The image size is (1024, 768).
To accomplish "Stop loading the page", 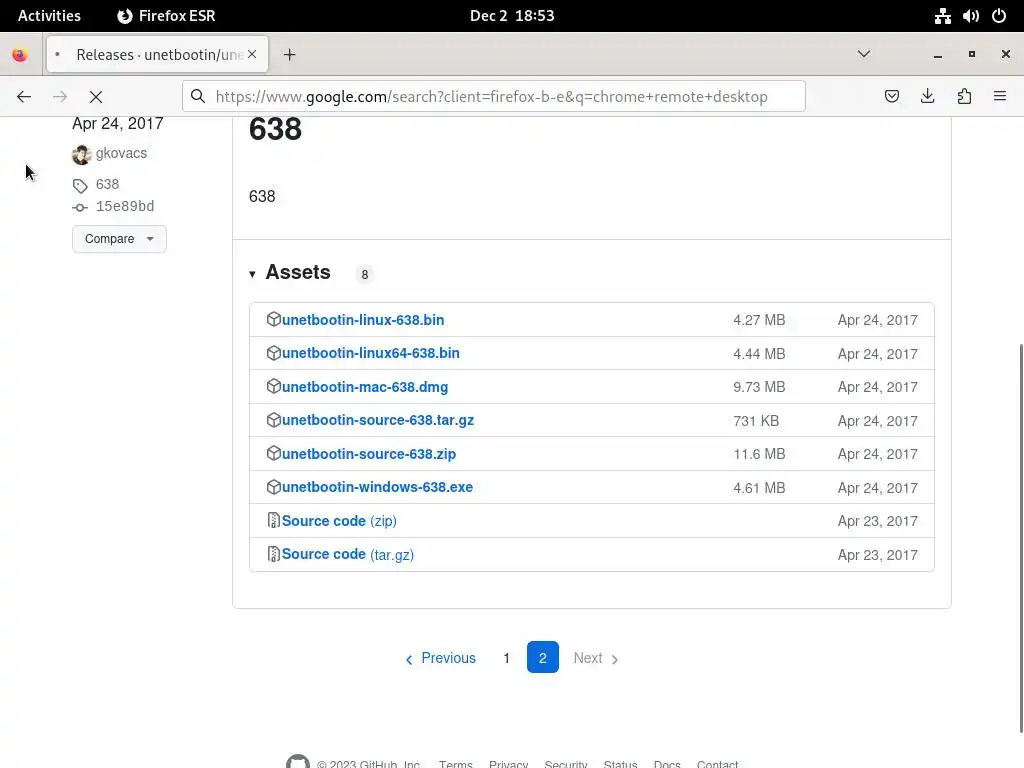I will point(95,97).
